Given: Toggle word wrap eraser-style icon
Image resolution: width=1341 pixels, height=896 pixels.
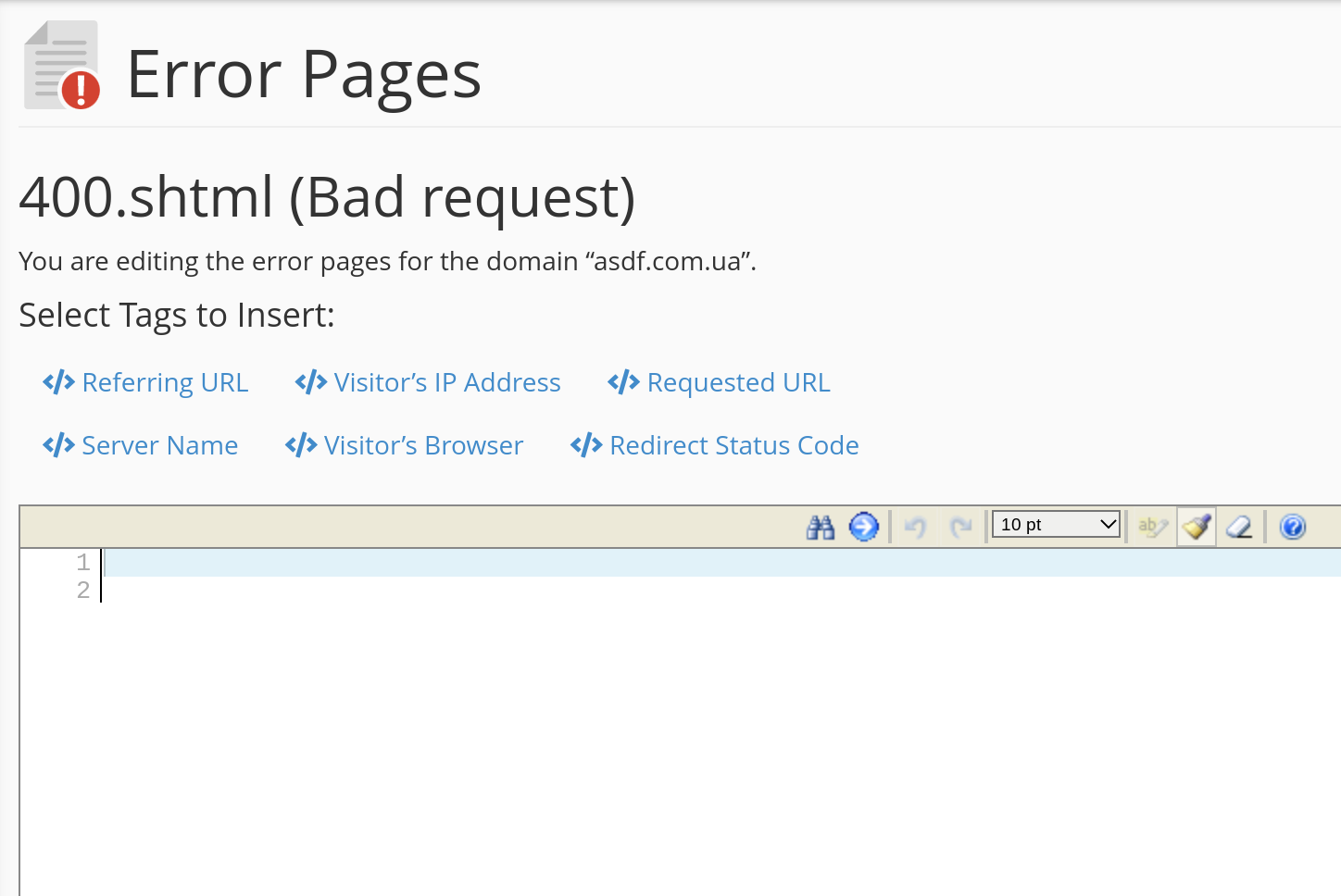Looking at the screenshot, I should [x=1239, y=528].
